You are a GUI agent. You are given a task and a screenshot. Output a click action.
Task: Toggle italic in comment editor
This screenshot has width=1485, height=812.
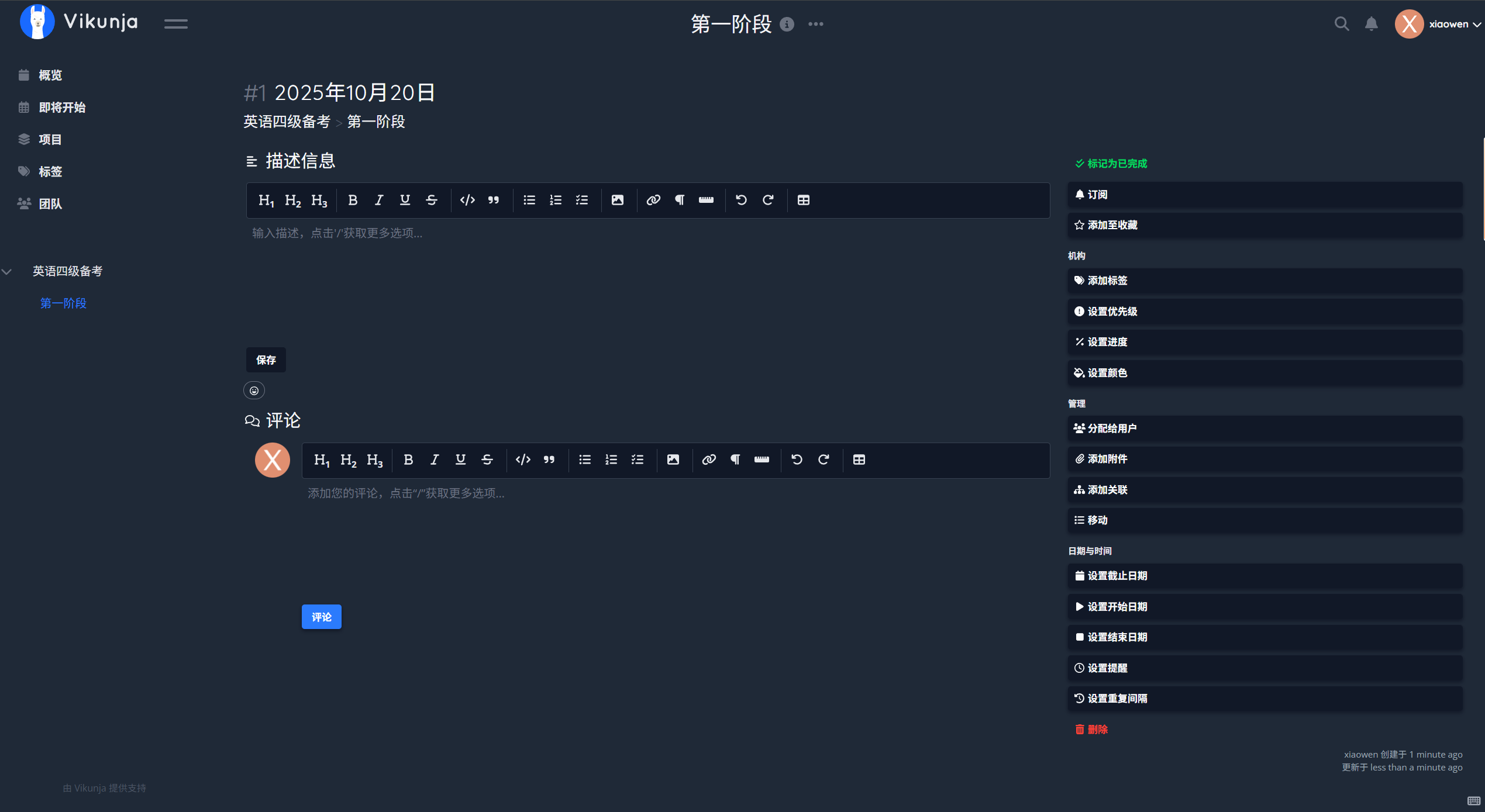click(435, 459)
